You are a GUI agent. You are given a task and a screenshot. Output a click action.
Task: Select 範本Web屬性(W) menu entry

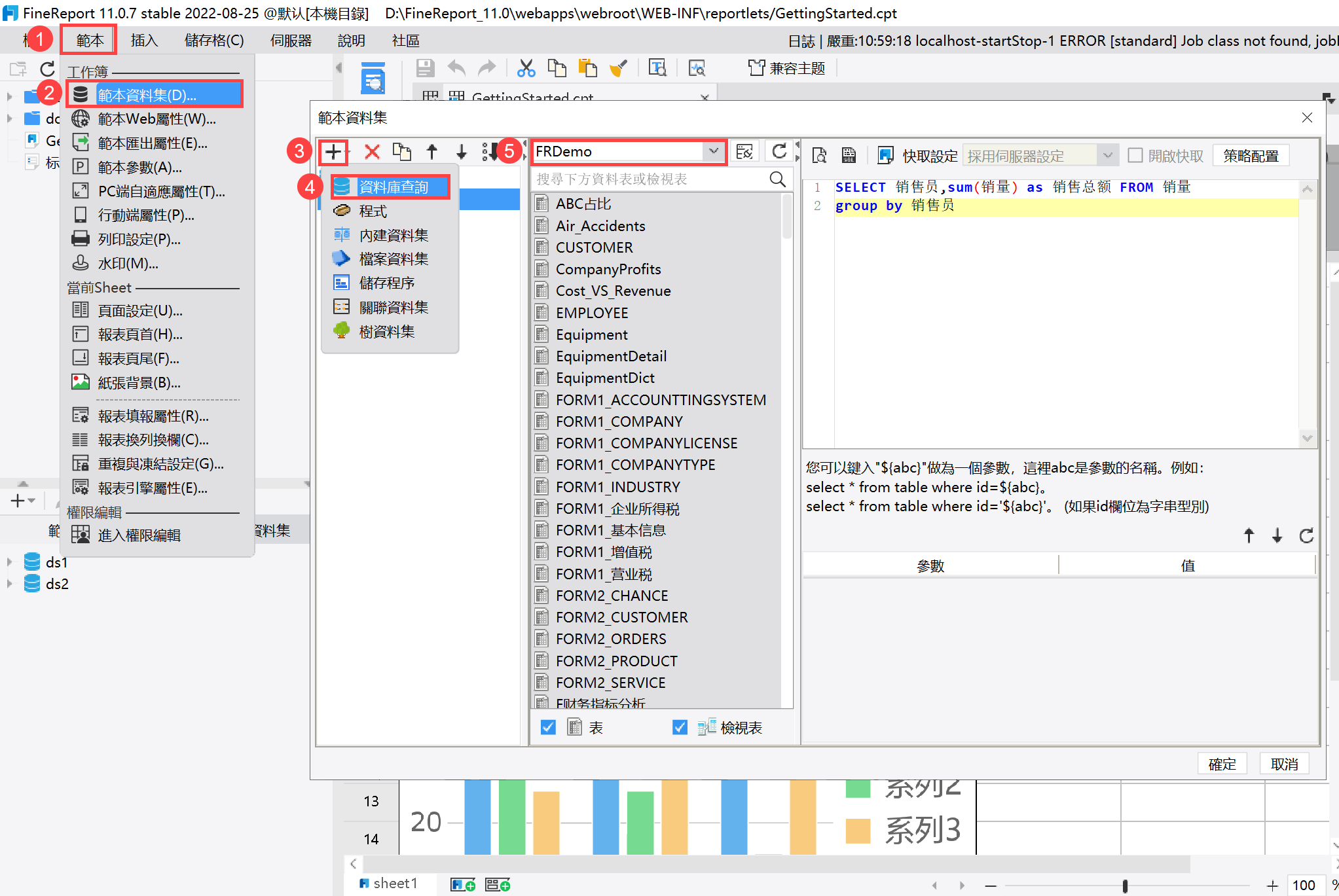point(156,119)
